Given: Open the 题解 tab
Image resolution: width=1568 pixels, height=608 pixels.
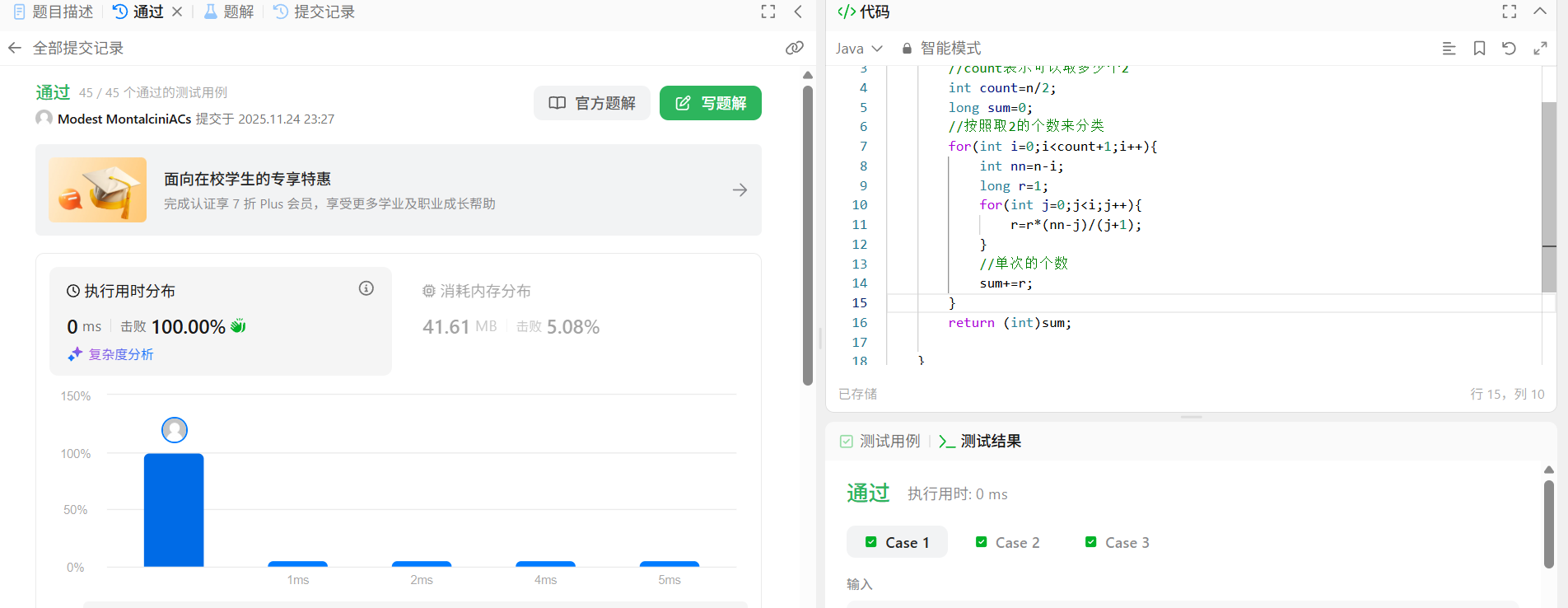Looking at the screenshot, I should [x=229, y=12].
